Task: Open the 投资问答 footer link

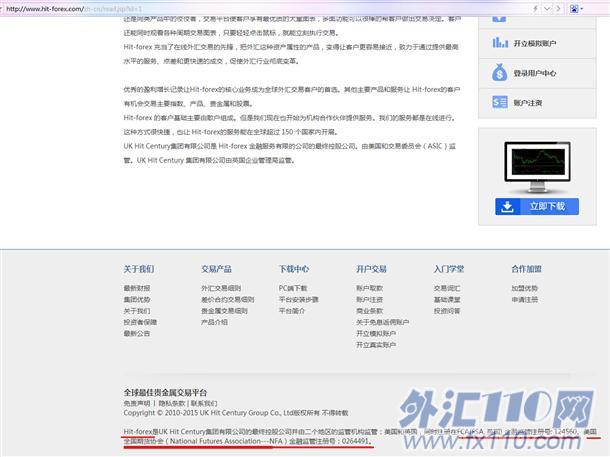Action: tap(447, 311)
